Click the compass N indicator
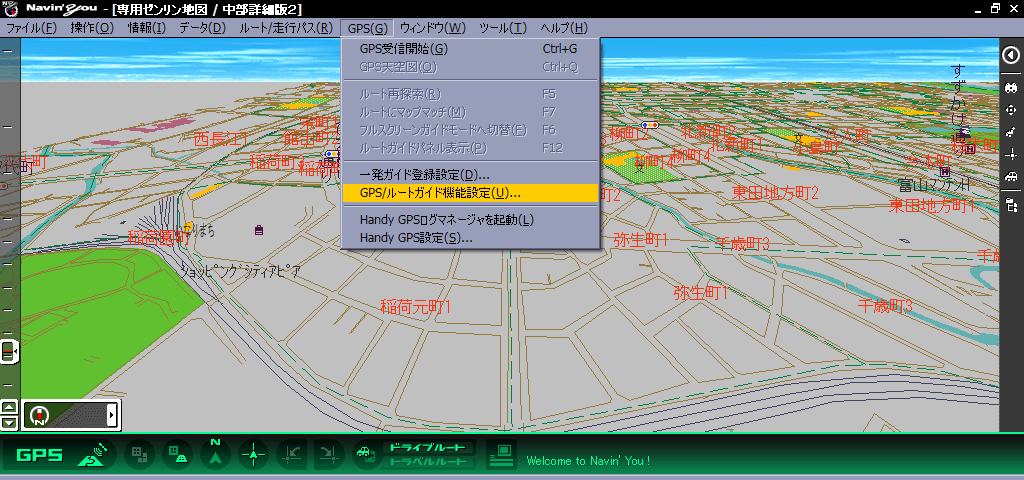This screenshot has height=480, width=1024. (x=40, y=415)
